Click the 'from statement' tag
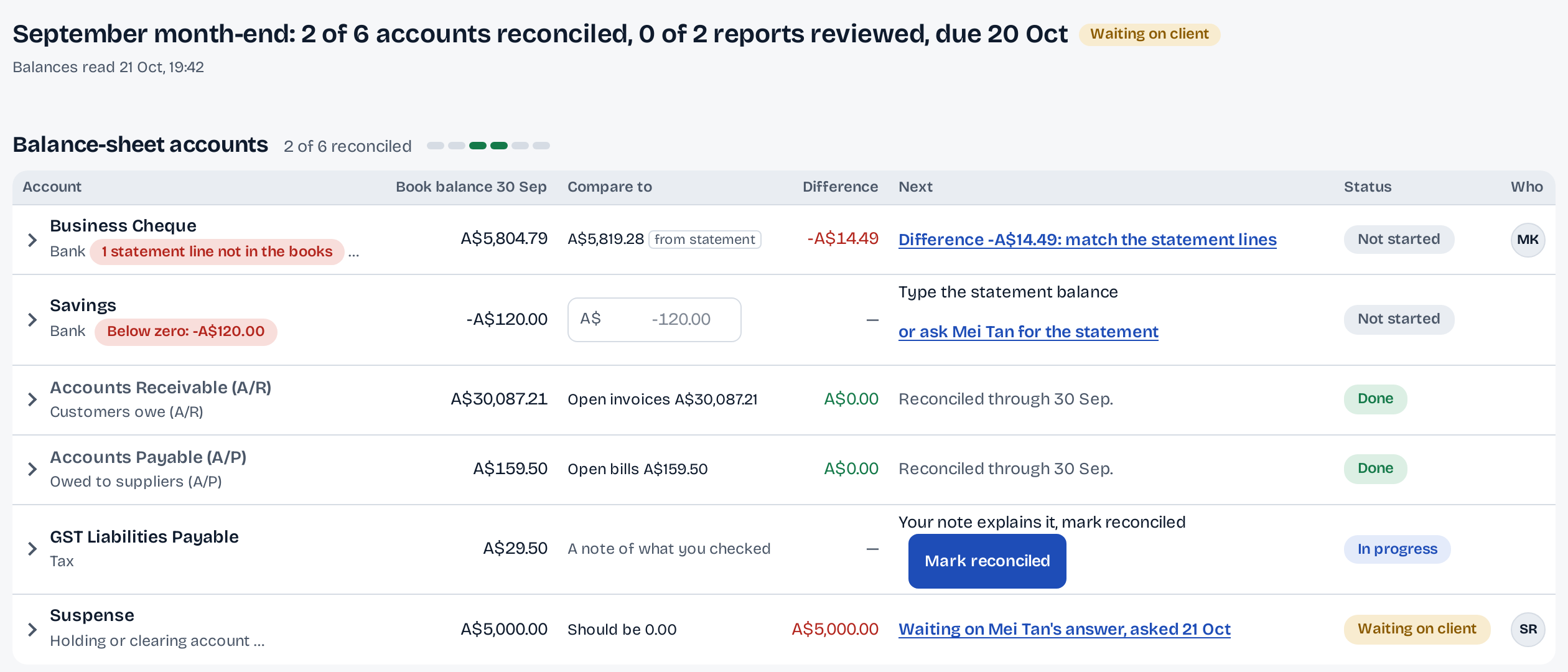 [704, 240]
